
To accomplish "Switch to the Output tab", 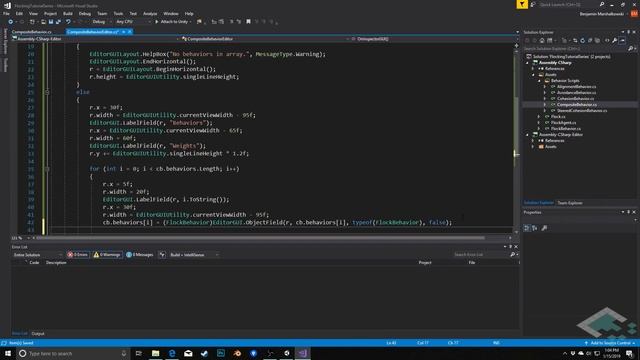I will (x=38, y=334).
